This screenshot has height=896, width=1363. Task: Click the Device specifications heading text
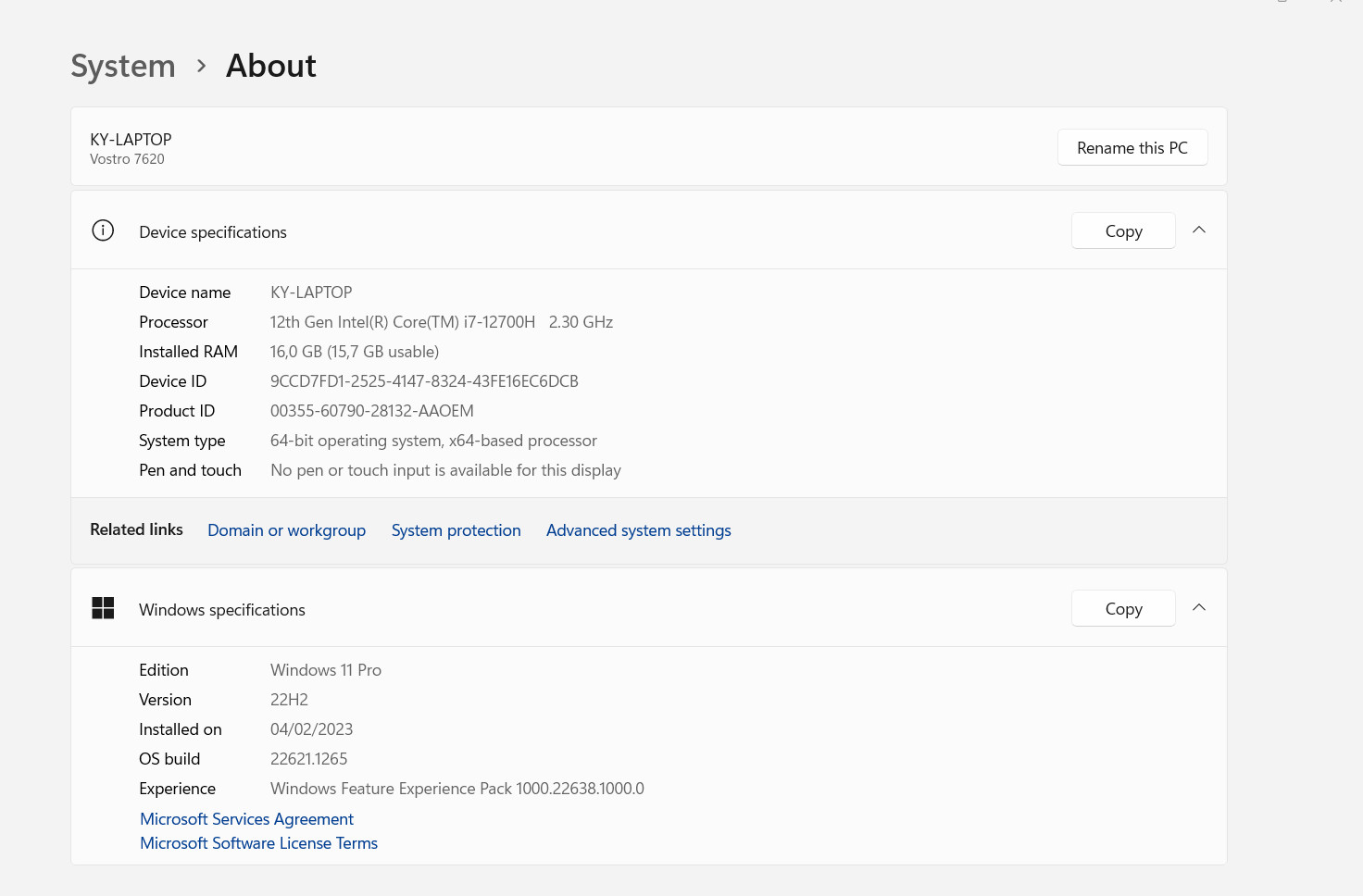click(213, 232)
